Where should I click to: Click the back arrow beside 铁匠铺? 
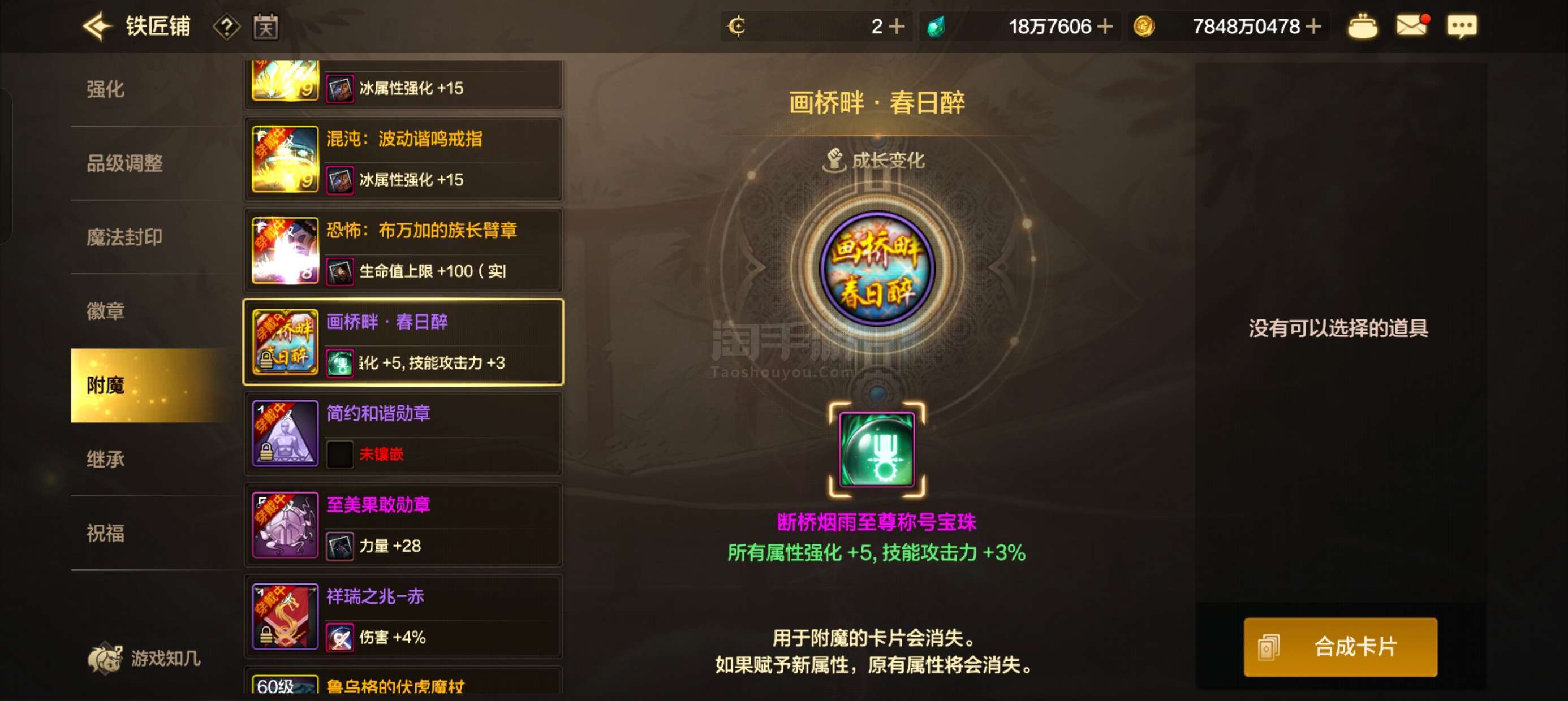[x=97, y=26]
